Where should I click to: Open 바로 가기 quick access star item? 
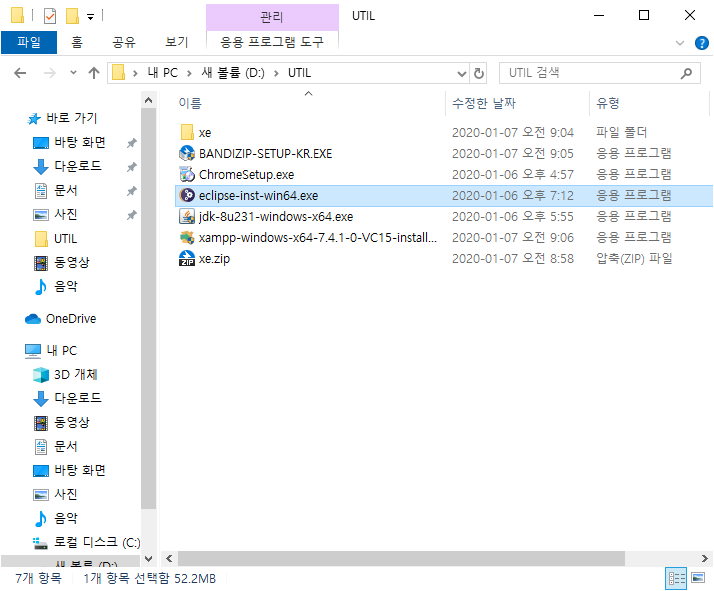(62, 118)
